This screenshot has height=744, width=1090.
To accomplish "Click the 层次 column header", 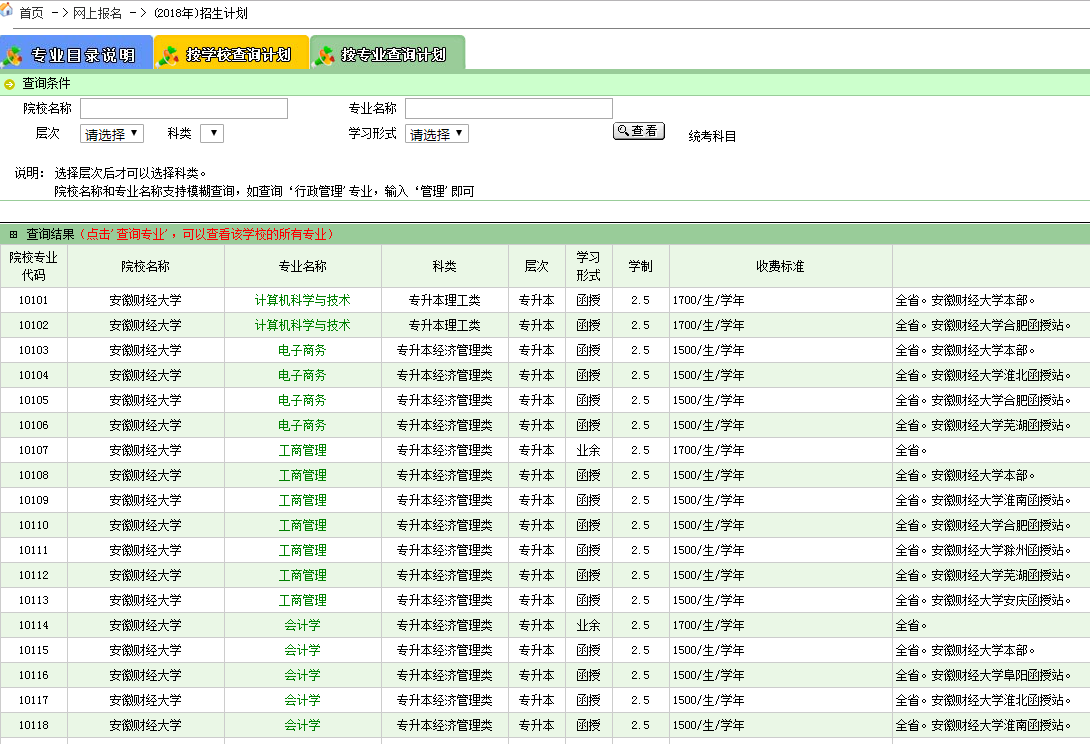I will pos(537,266).
